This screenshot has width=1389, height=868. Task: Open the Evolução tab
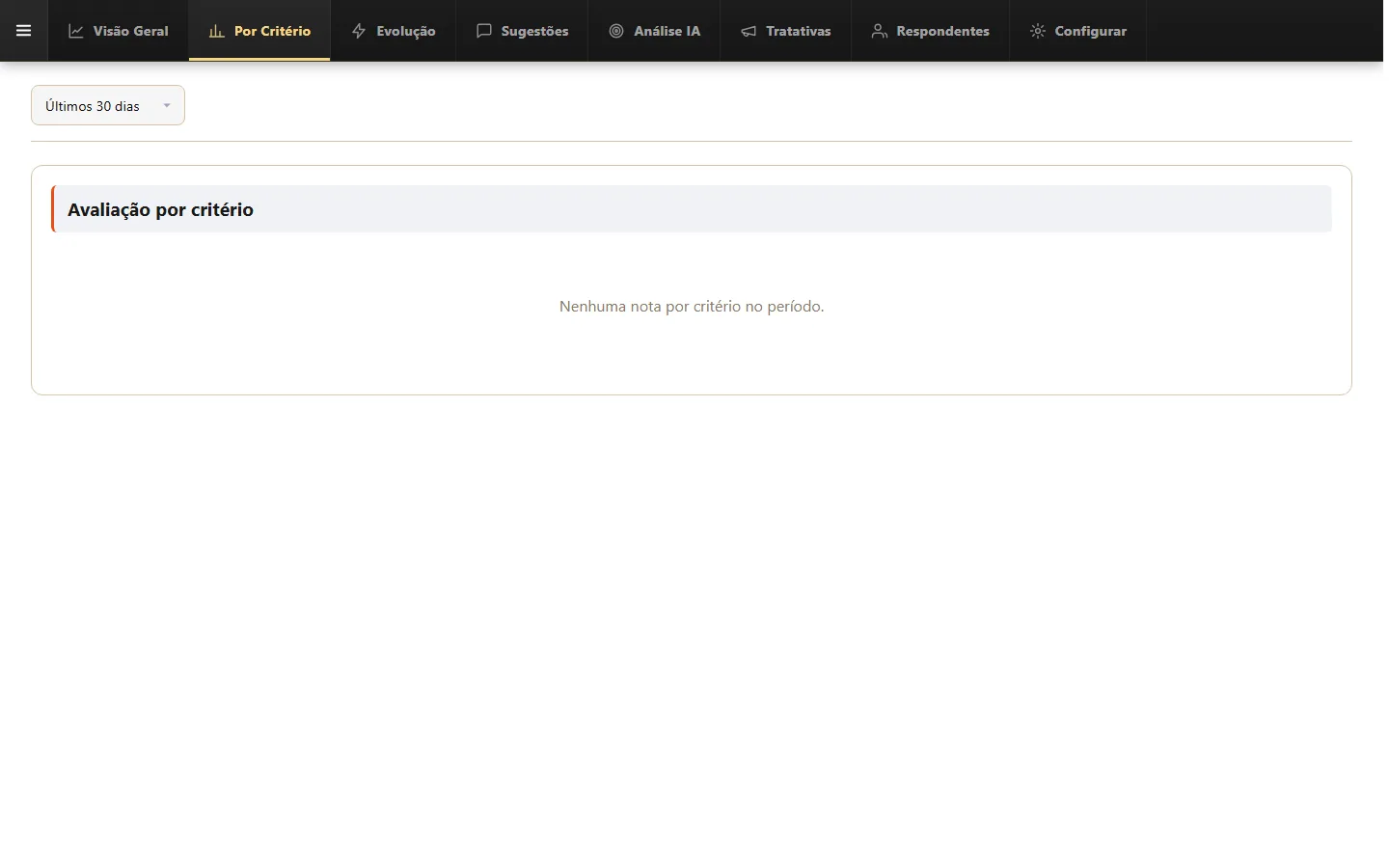[394, 31]
